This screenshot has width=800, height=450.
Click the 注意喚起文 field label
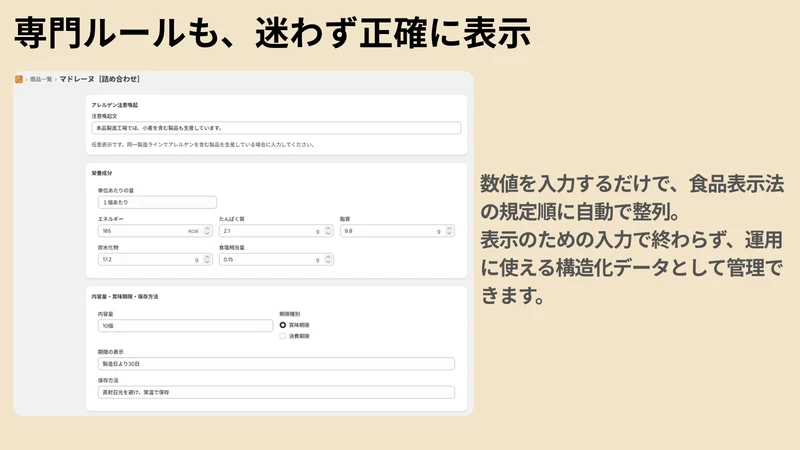click(105, 116)
